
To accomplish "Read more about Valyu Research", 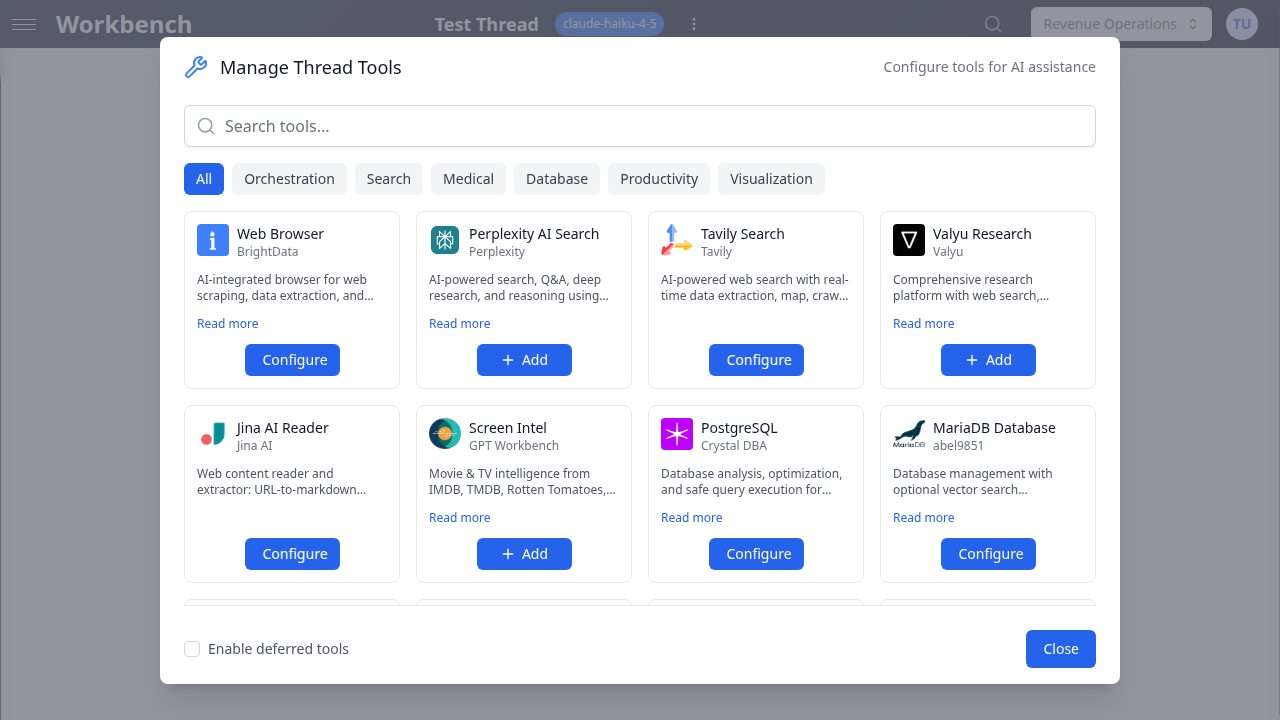I will click(x=924, y=324).
